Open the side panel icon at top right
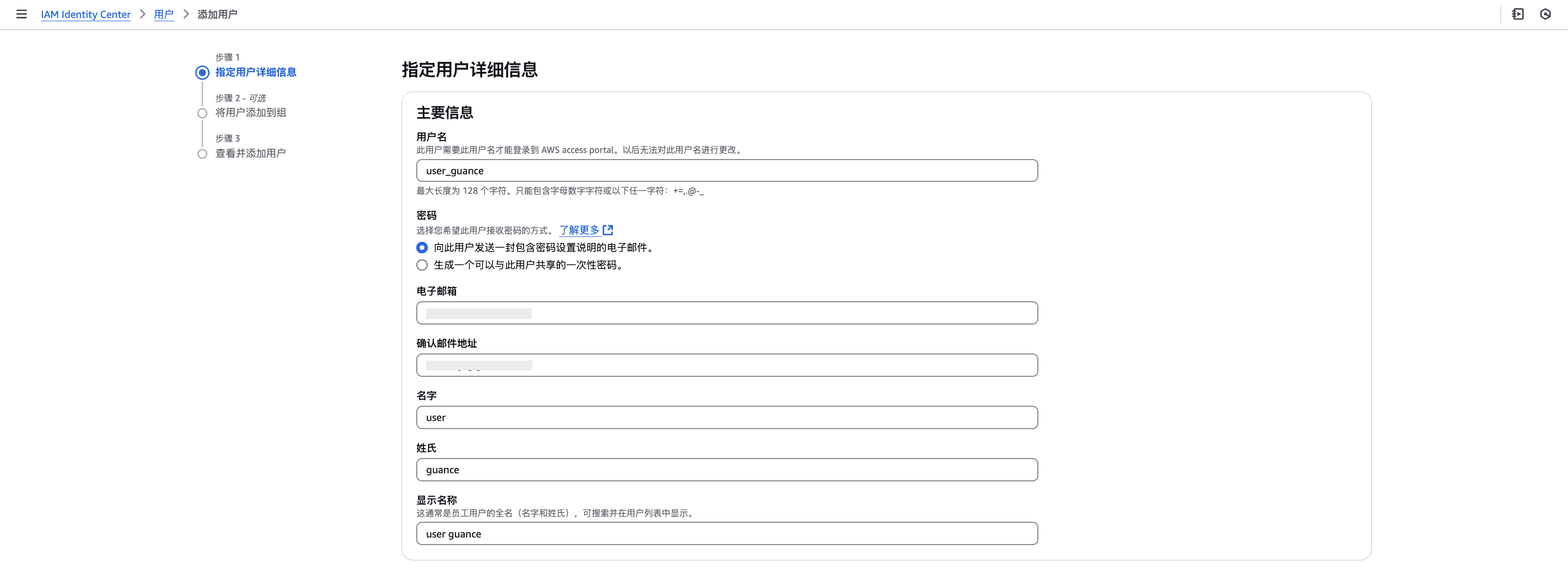The image size is (1568, 574). [x=1517, y=14]
